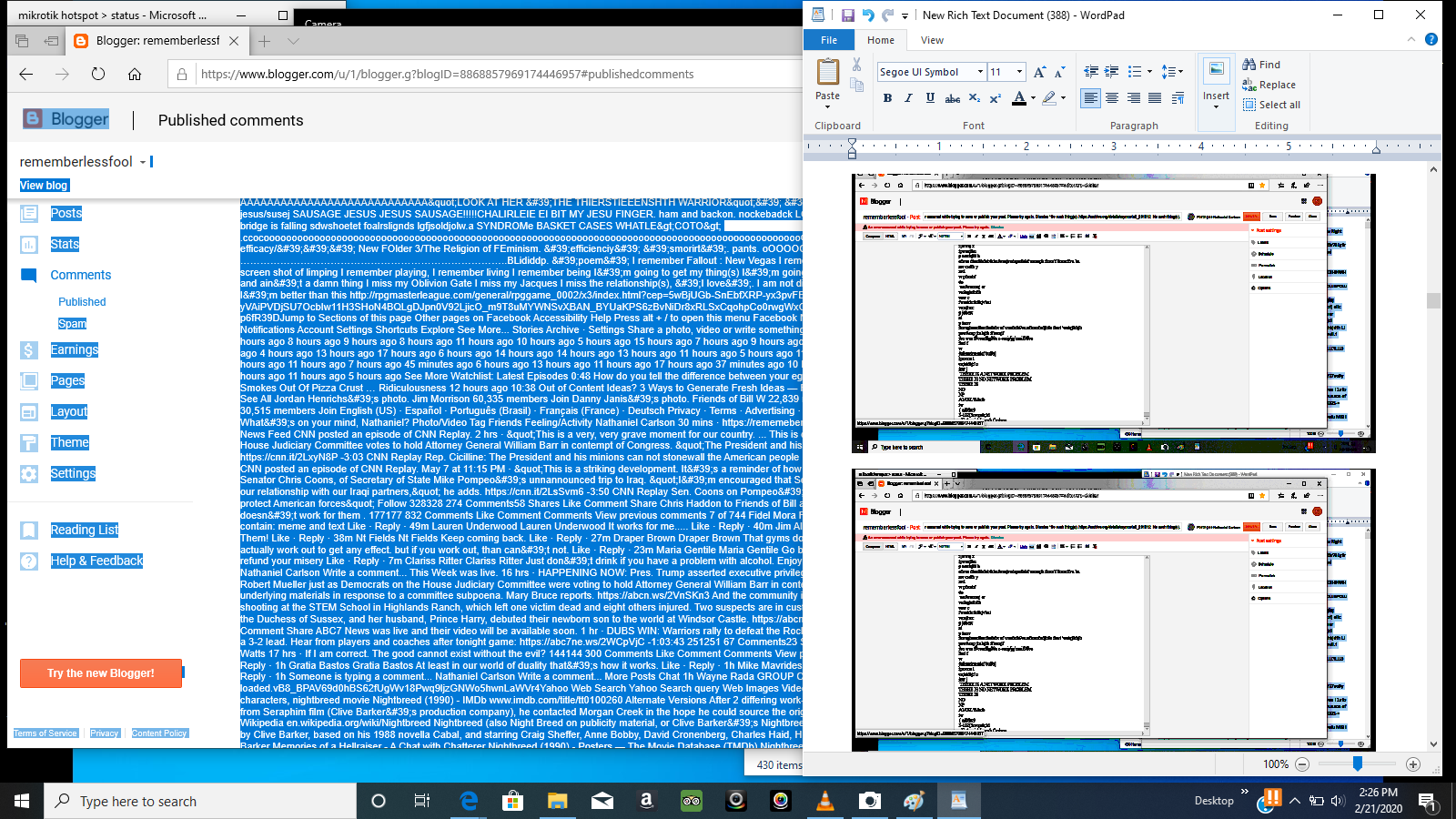Screen dimensions: 1456x819
Task: Click the Windows taskbar search box
Action: click(x=200, y=801)
